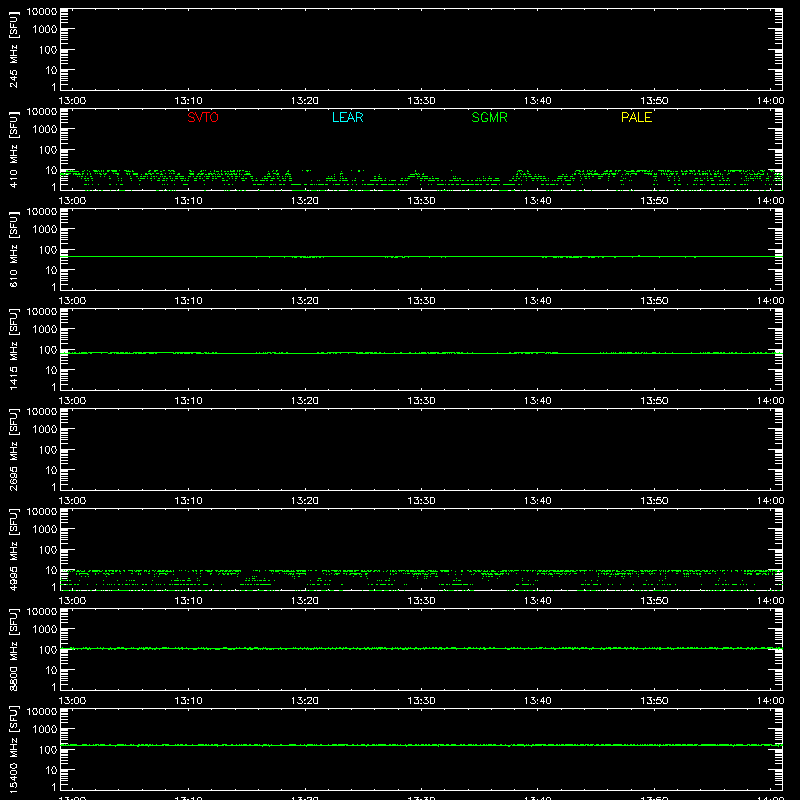800x800 pixels.
Task: Click the 13:40 time label under 410 MHz plot
Action: (x=538, y=201)
